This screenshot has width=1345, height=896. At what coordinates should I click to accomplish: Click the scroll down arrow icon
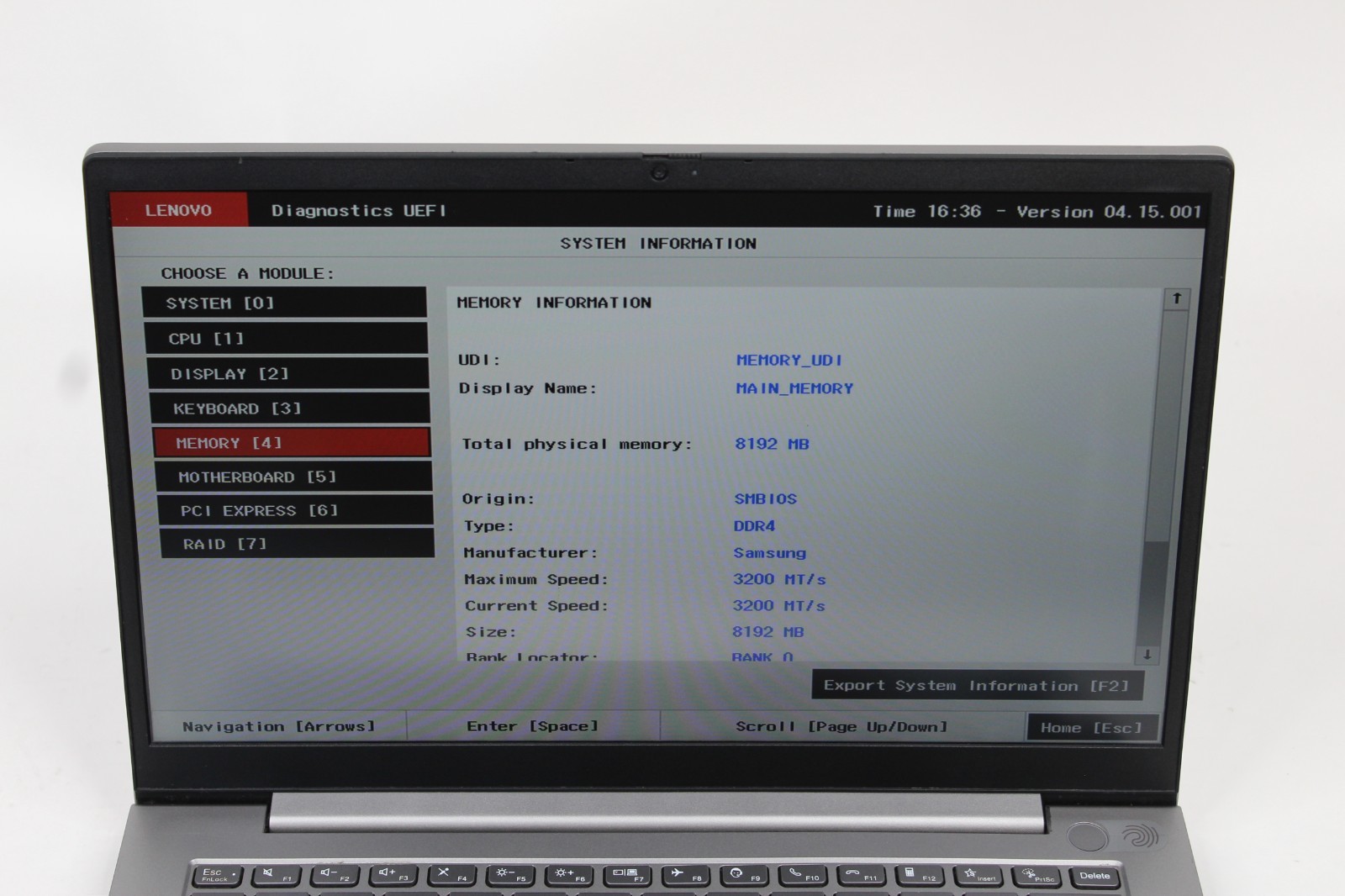[x=1147, y=654]
